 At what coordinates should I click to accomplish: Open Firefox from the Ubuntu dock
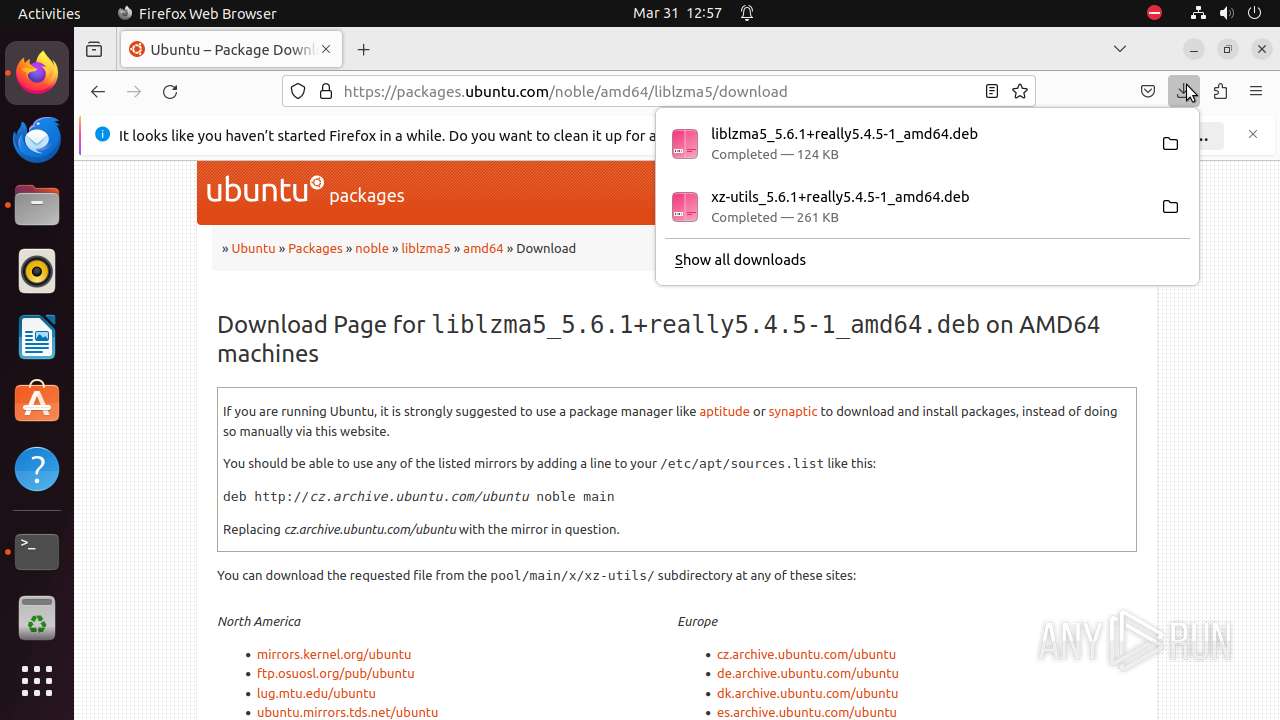(x=37, y=74)
